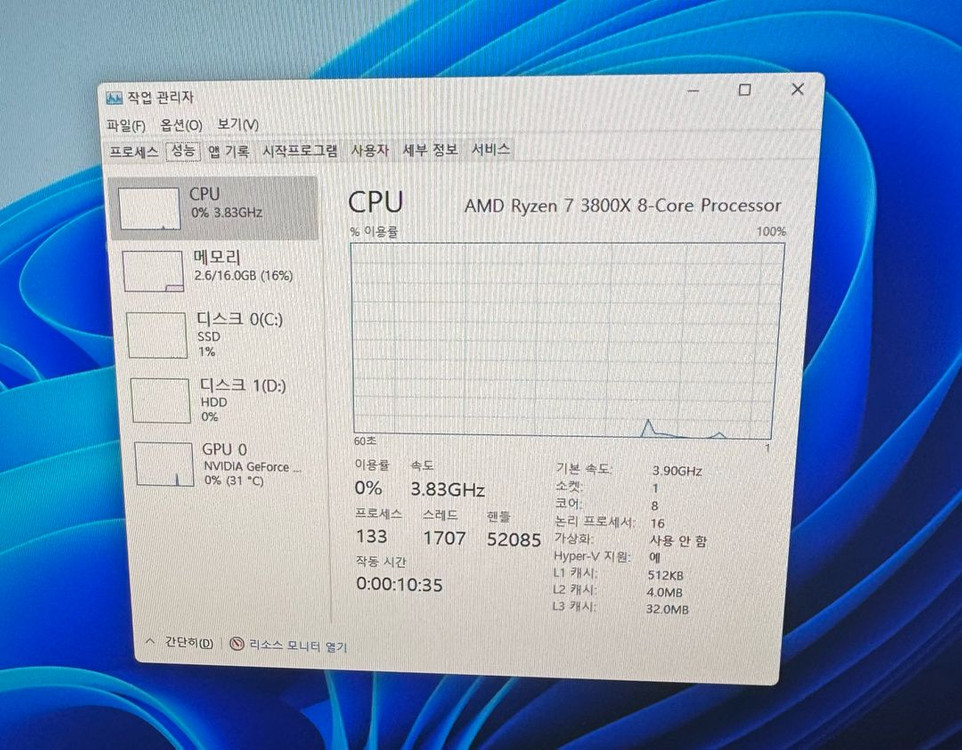Switch to the 프로세스 tab
Viewport: 962px width, 750px height.
[x=134, y=150]
